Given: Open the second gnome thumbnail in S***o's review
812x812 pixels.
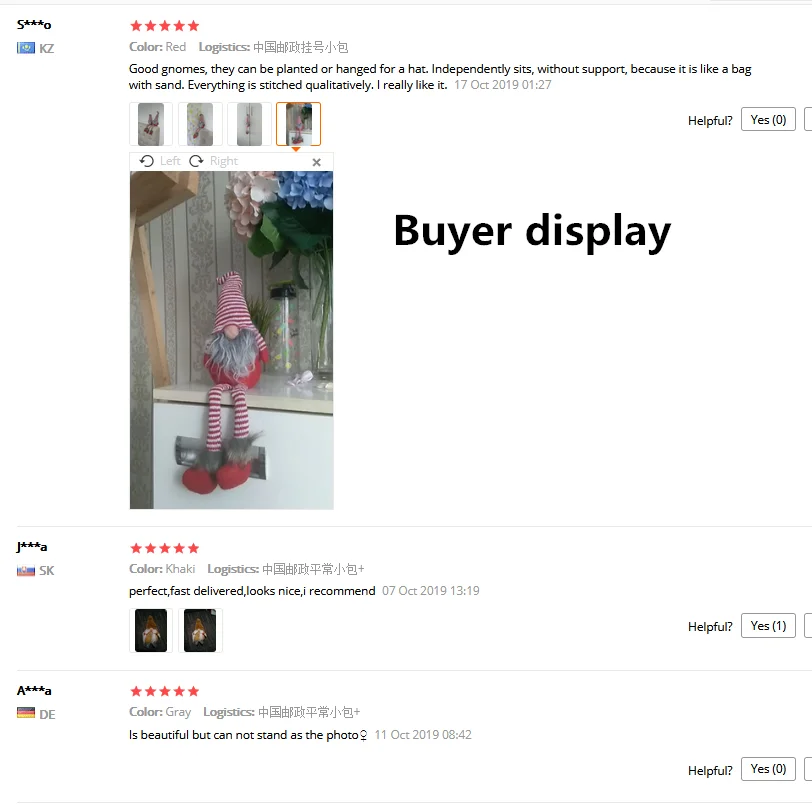Looking at the screenshot, I should pyautogui.click(x=200, y=124).
